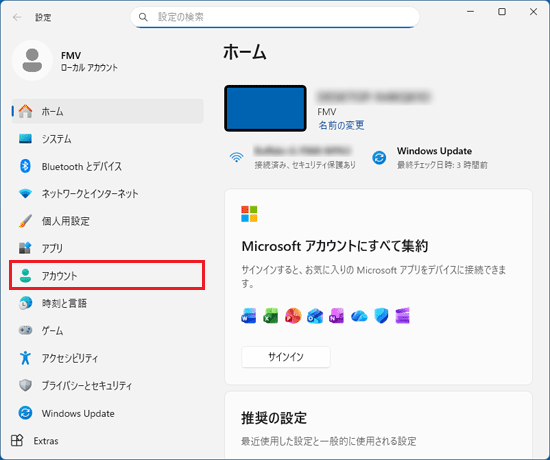The height and width of the screenshot is (460, 550).
Task: Click the 推奨の設定 heading
Action: tap(274, 418)
